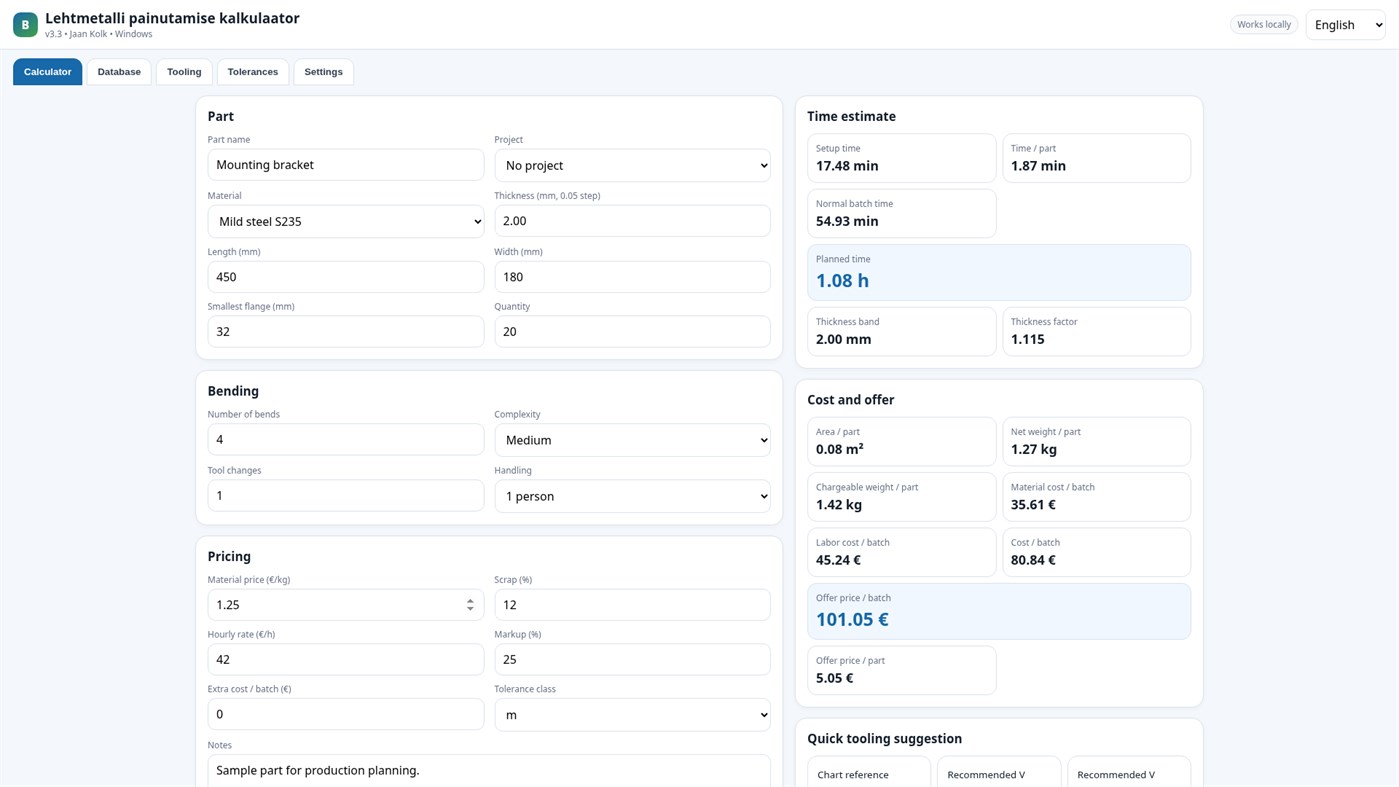Image resolution: width=1399 pixels, height=787 pixels.
Task: Focus the Tool changes field
Action: click(x=346, y=496)
